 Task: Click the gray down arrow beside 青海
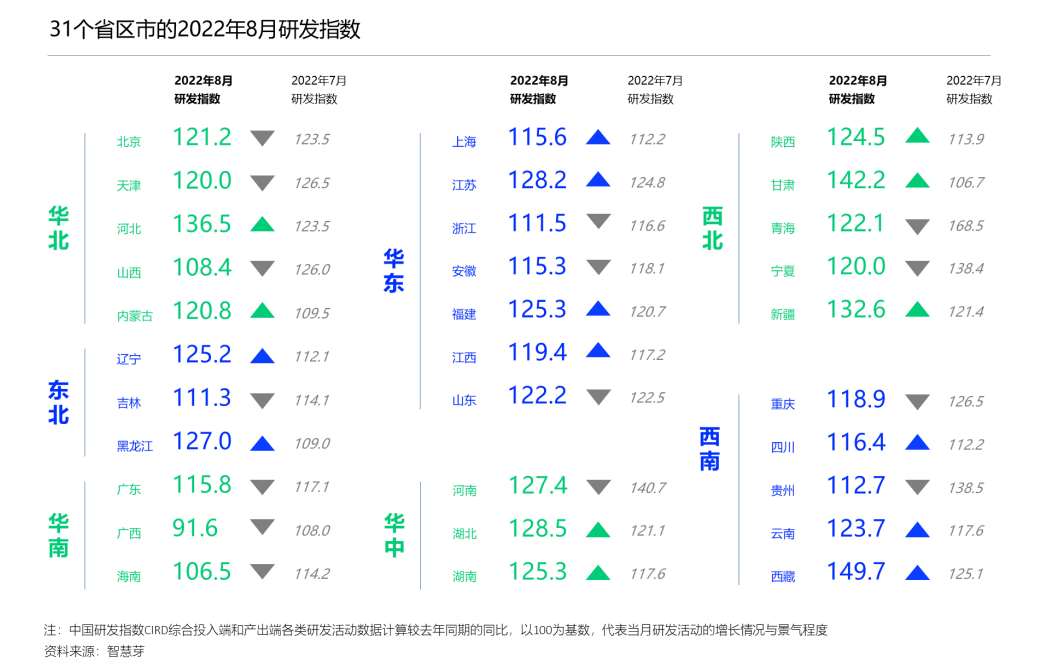coord(917,226)
